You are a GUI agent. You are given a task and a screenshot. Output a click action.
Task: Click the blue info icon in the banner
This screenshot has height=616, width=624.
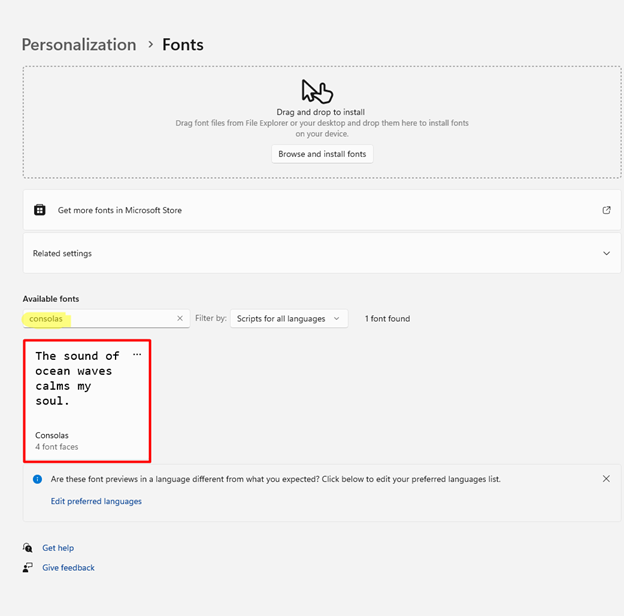tap(37, 479)
